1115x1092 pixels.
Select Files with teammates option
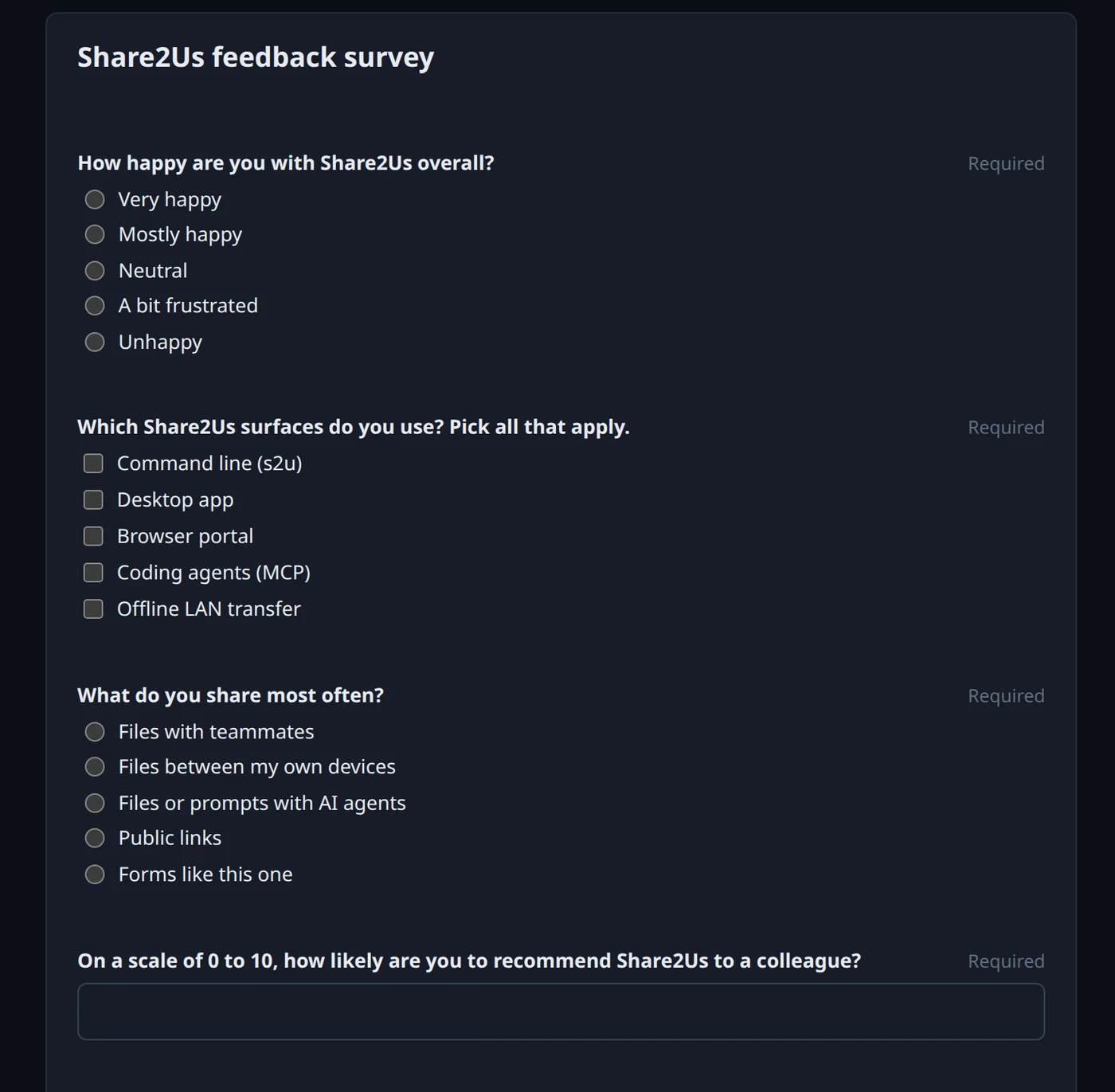(x=95, y=732)
